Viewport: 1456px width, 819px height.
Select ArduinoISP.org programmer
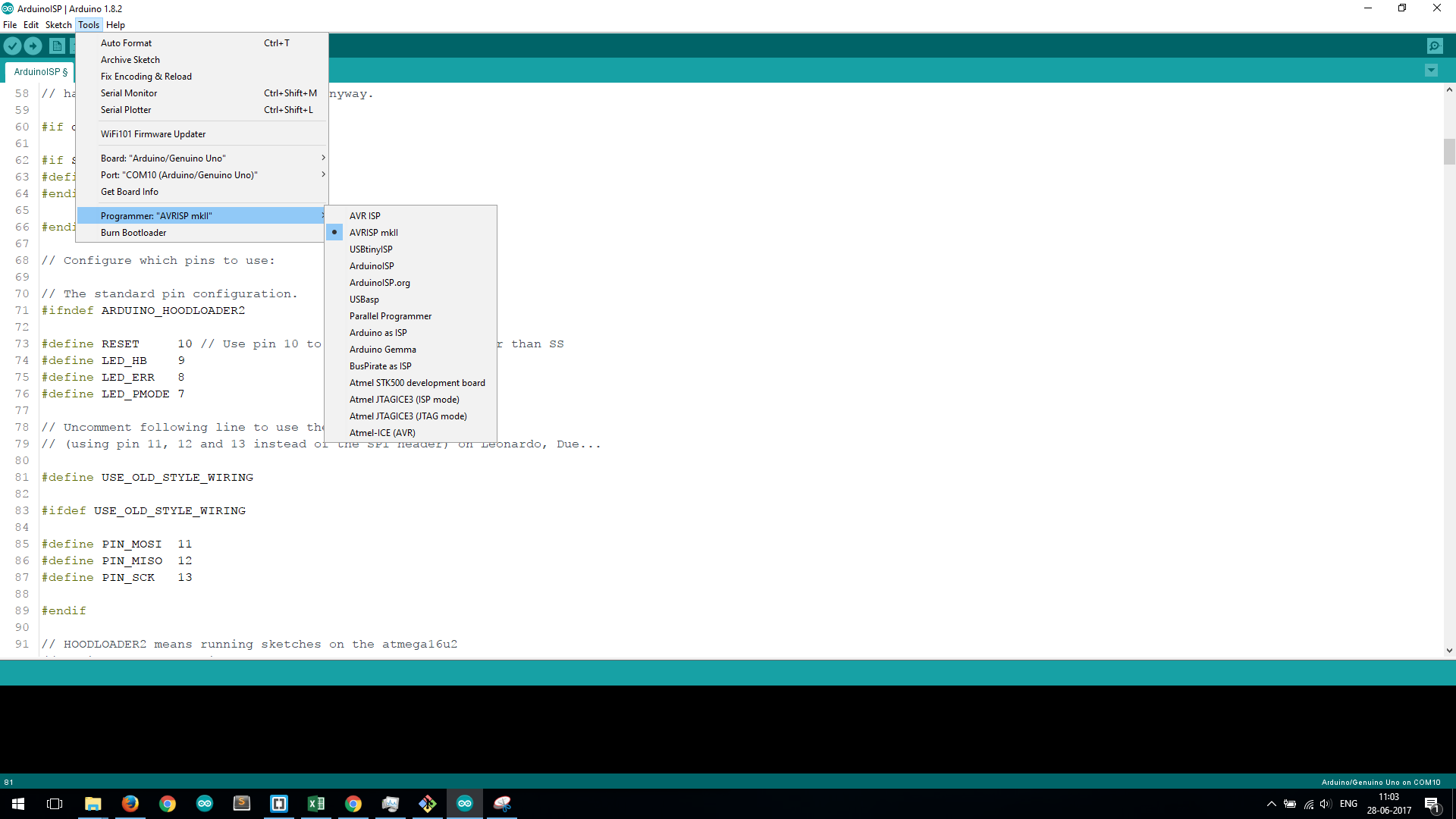coord(411,283)
